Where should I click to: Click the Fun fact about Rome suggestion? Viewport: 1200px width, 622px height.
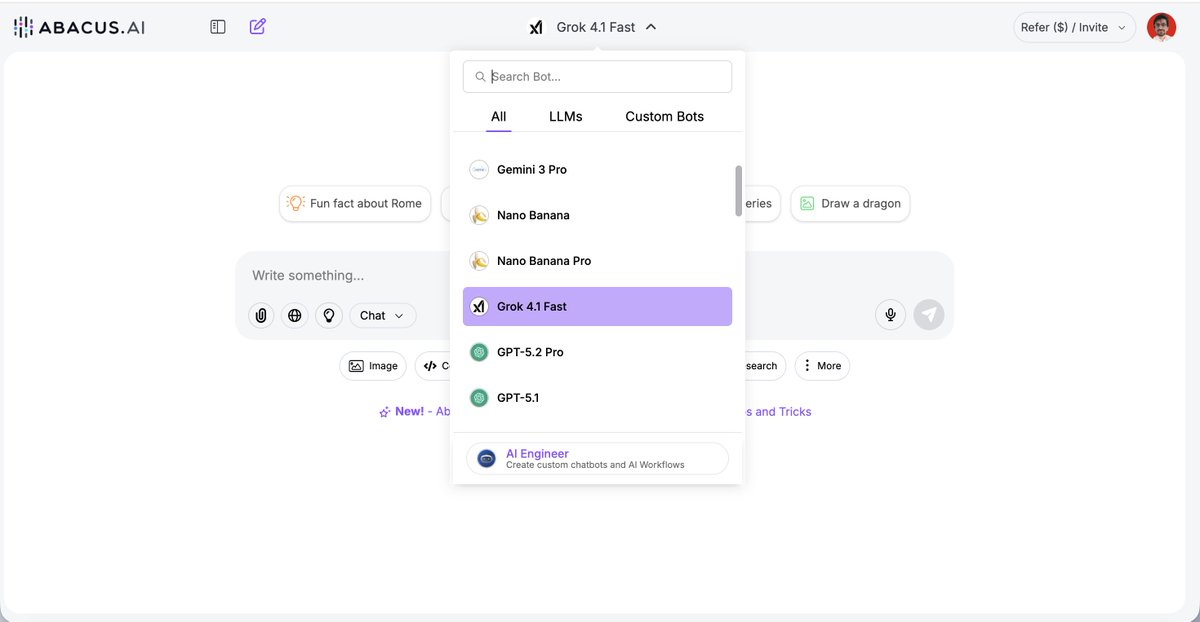[x=355, y=203]
